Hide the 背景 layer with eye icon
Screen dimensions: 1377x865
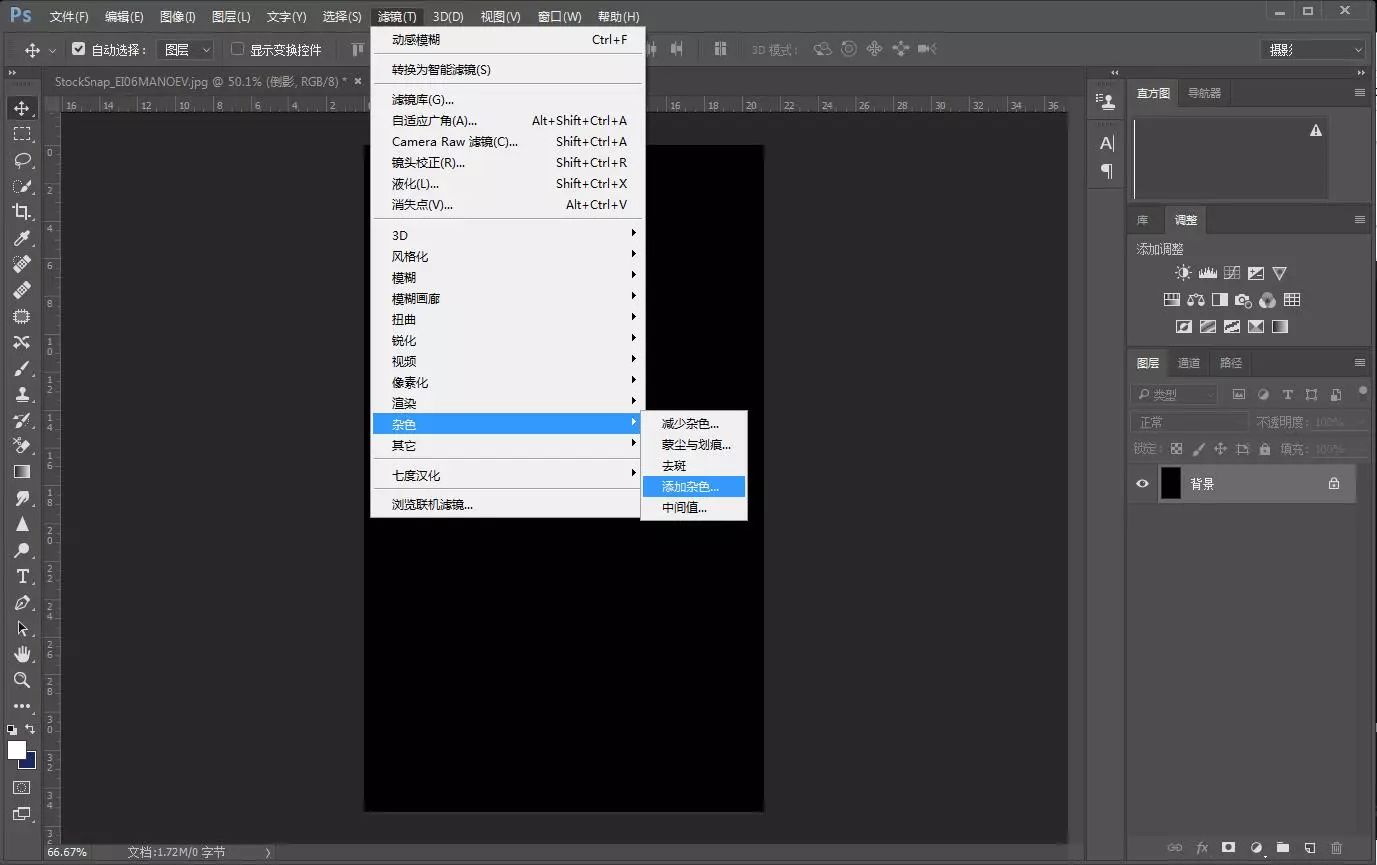click(x=1142, y=484)
